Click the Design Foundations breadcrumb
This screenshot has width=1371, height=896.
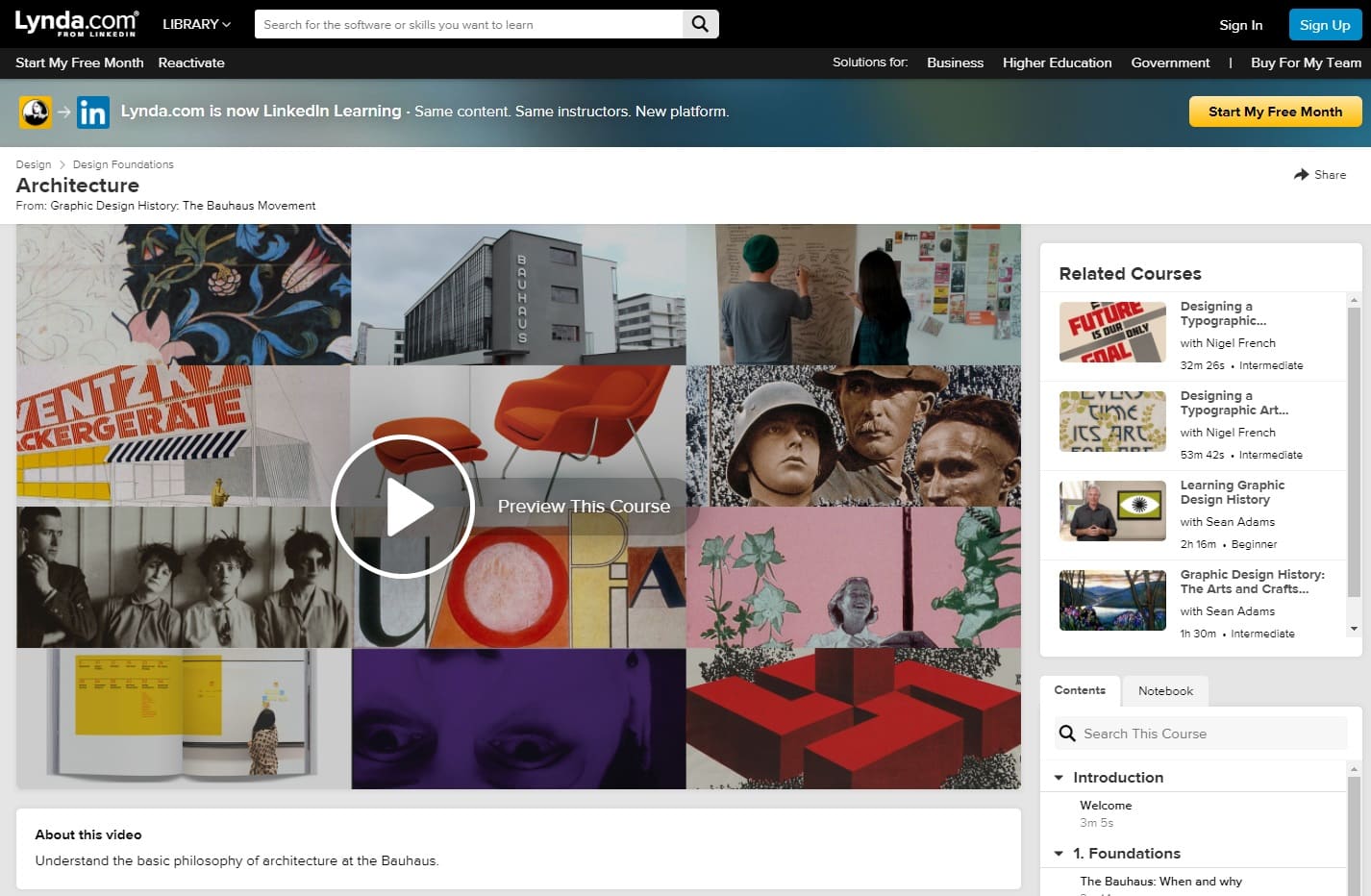click(123, 164)
